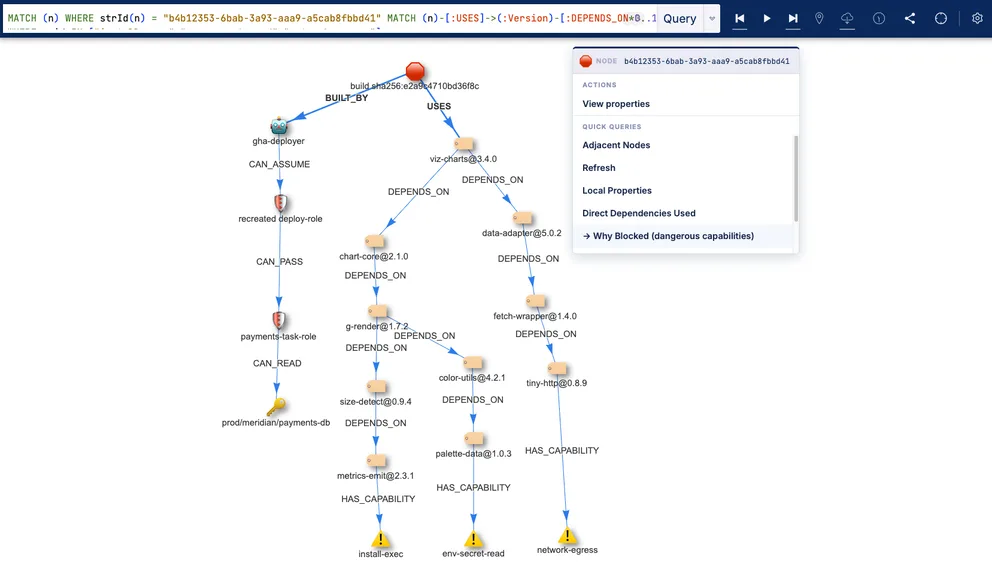This screenshot has width=992, height=575.
Task: Click the play query icon
Action: coord(766,18)
